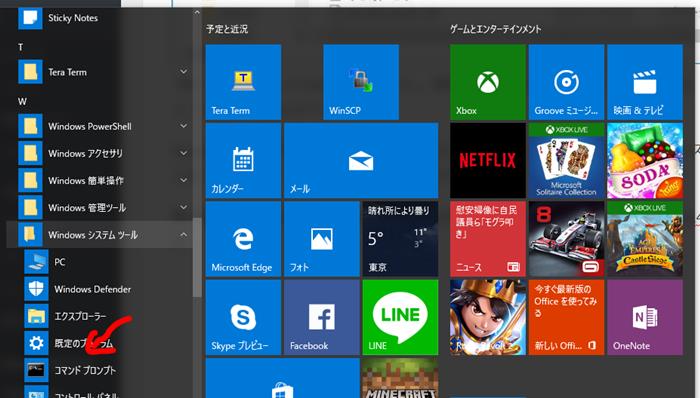
Task: Click the ゲームとエンターテインメント group heading
Action: pos(496,29)
